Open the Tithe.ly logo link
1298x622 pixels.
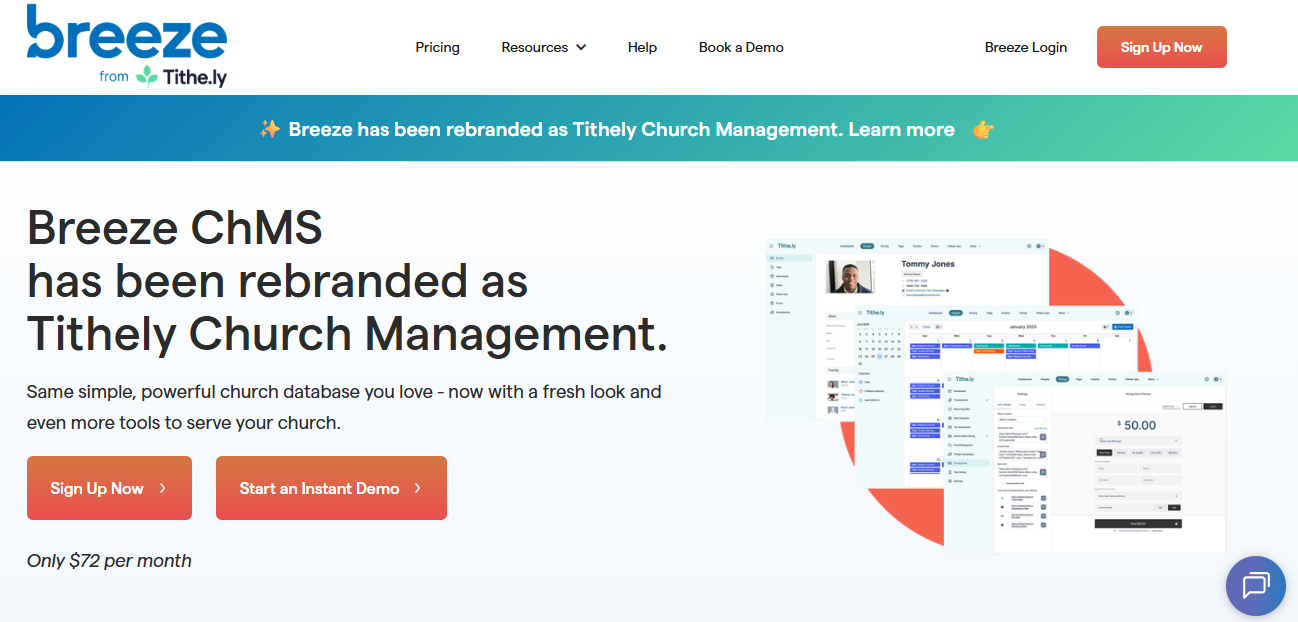[x=181, y=76]
